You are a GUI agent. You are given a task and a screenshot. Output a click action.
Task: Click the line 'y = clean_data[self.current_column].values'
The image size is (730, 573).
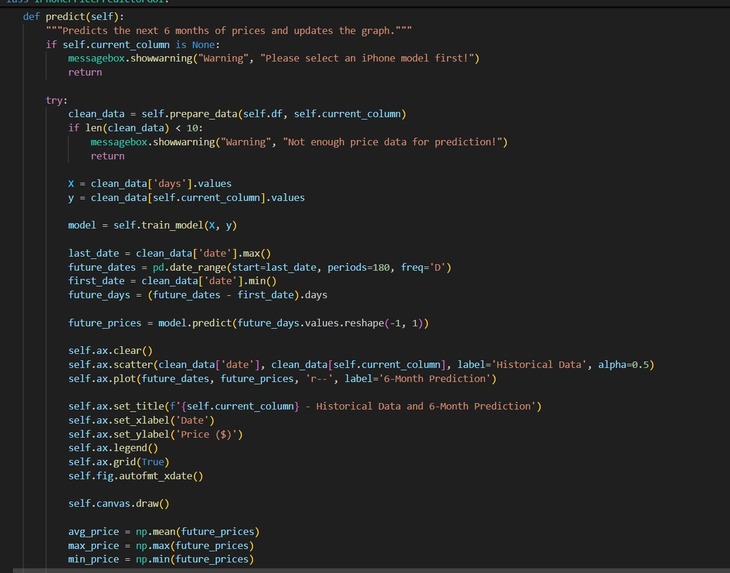[x=186, y=197]
